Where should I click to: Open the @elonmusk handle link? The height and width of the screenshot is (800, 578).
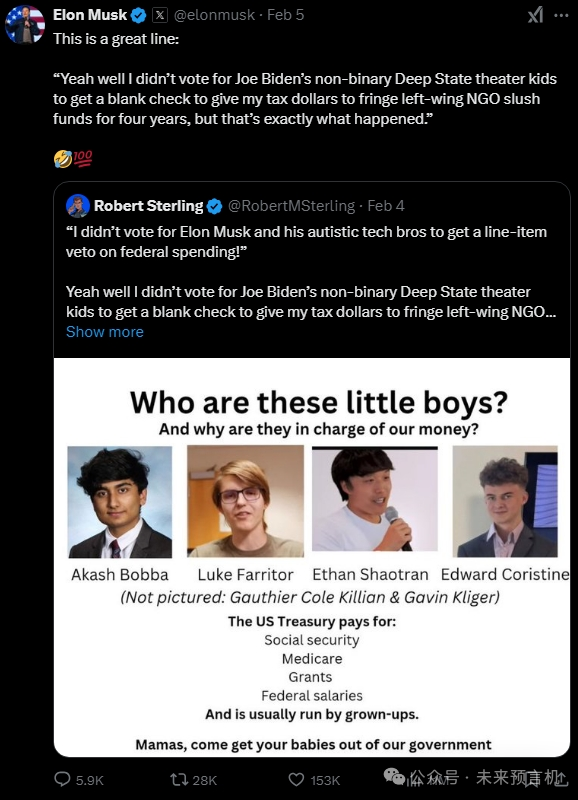pyautogui.click(x=214, y=15)
